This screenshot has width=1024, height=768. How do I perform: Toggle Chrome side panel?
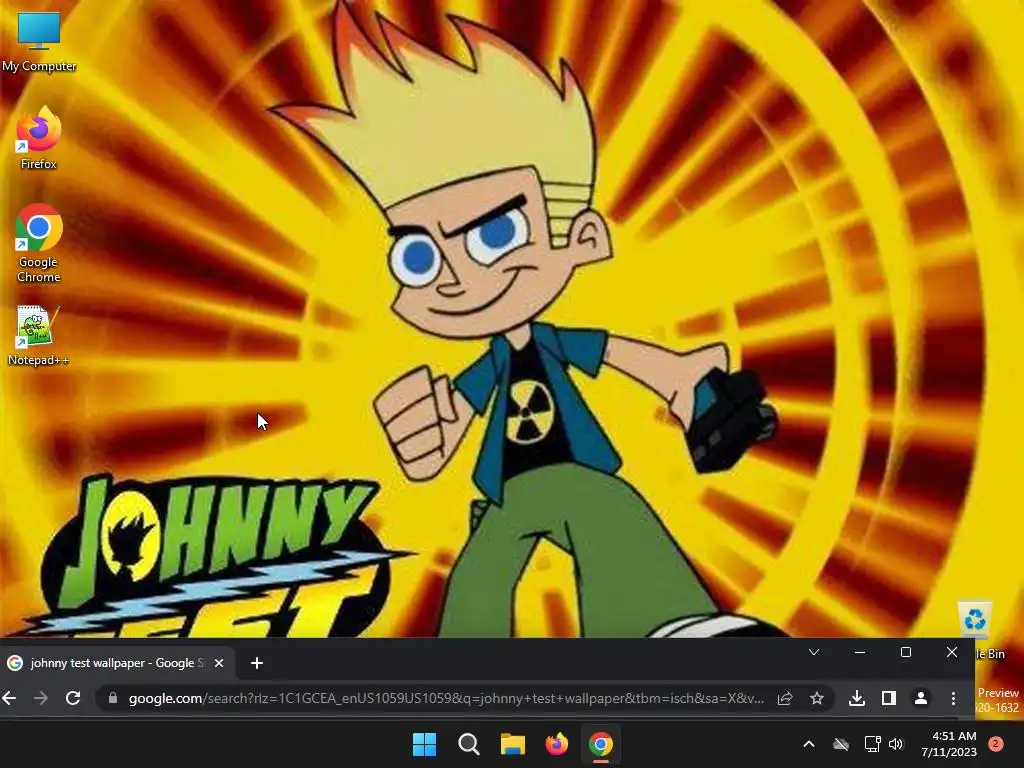click(888, 698)
